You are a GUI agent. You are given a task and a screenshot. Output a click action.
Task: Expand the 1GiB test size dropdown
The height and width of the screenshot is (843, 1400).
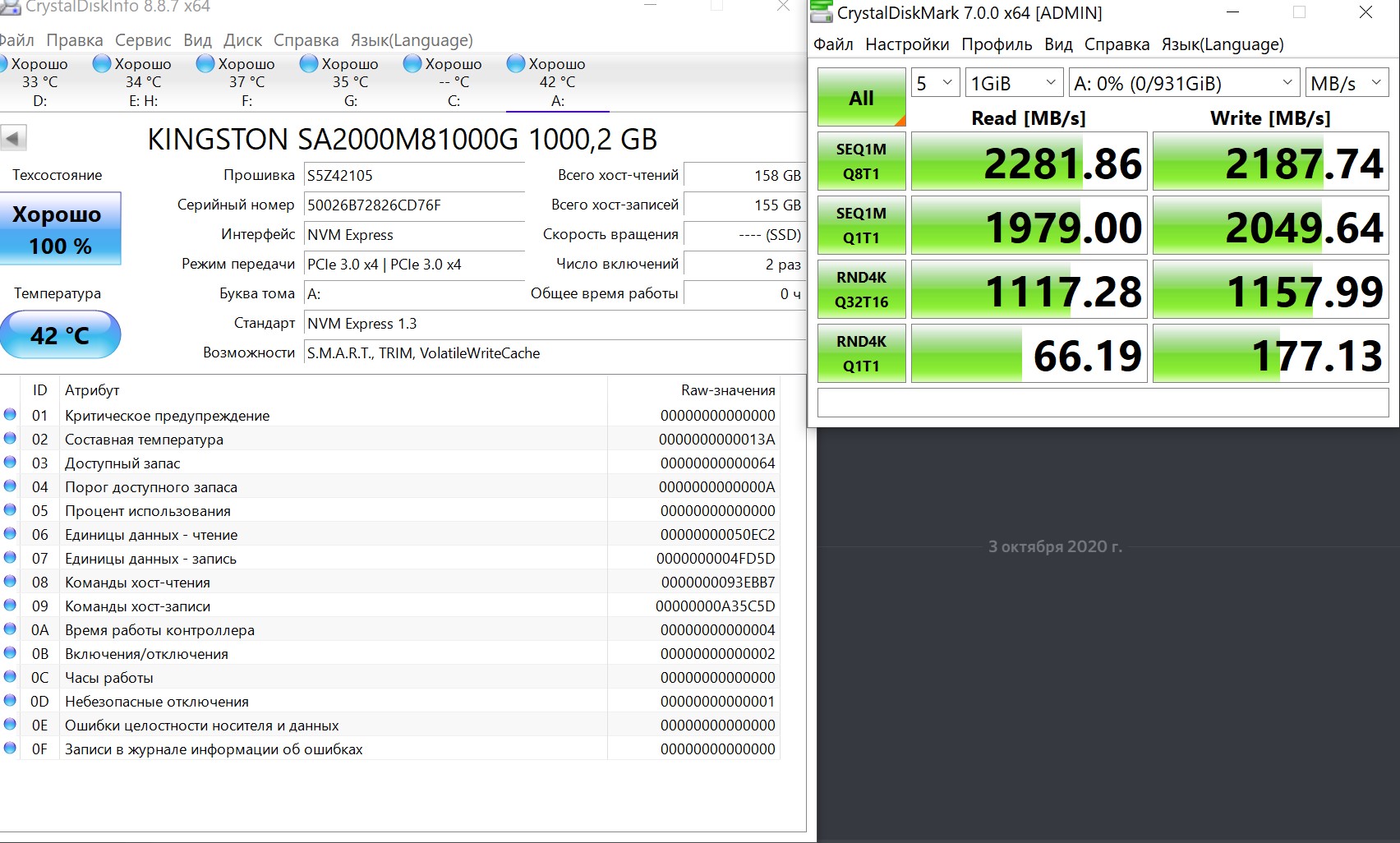[1013, 83]
